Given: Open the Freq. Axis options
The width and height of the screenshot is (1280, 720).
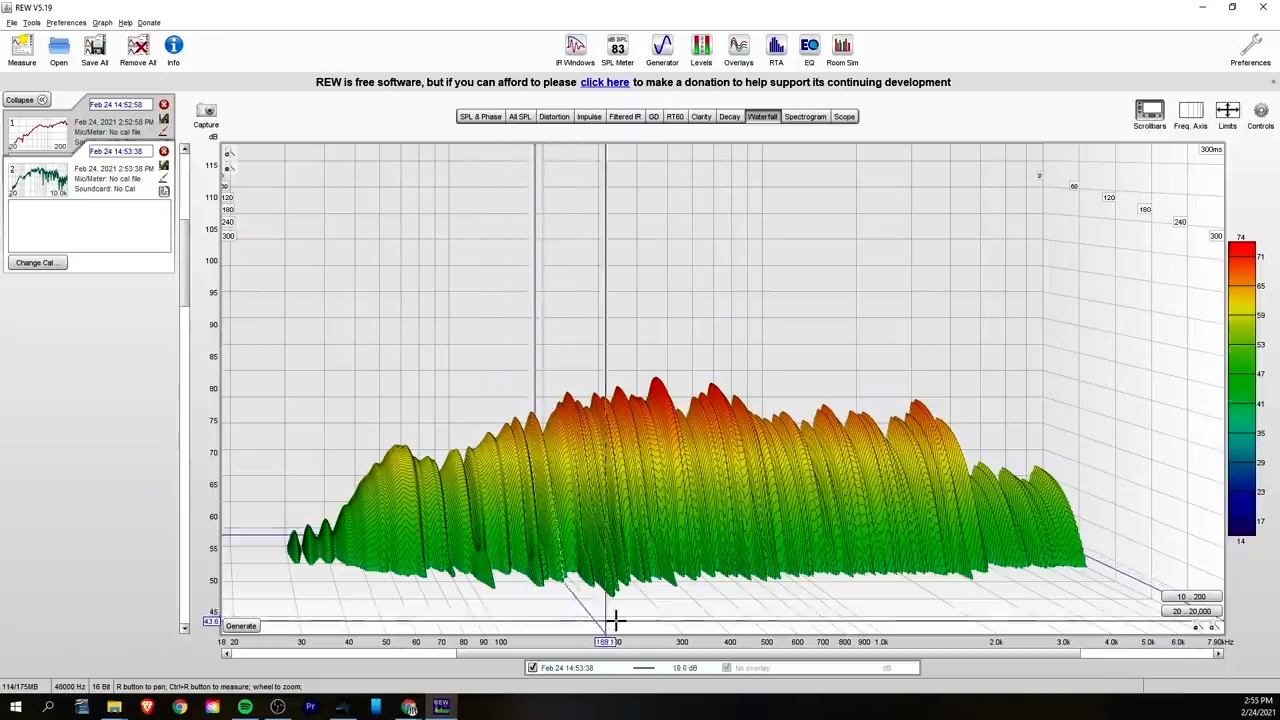Looking at the screenshot, I should [x=1190, y=112].
